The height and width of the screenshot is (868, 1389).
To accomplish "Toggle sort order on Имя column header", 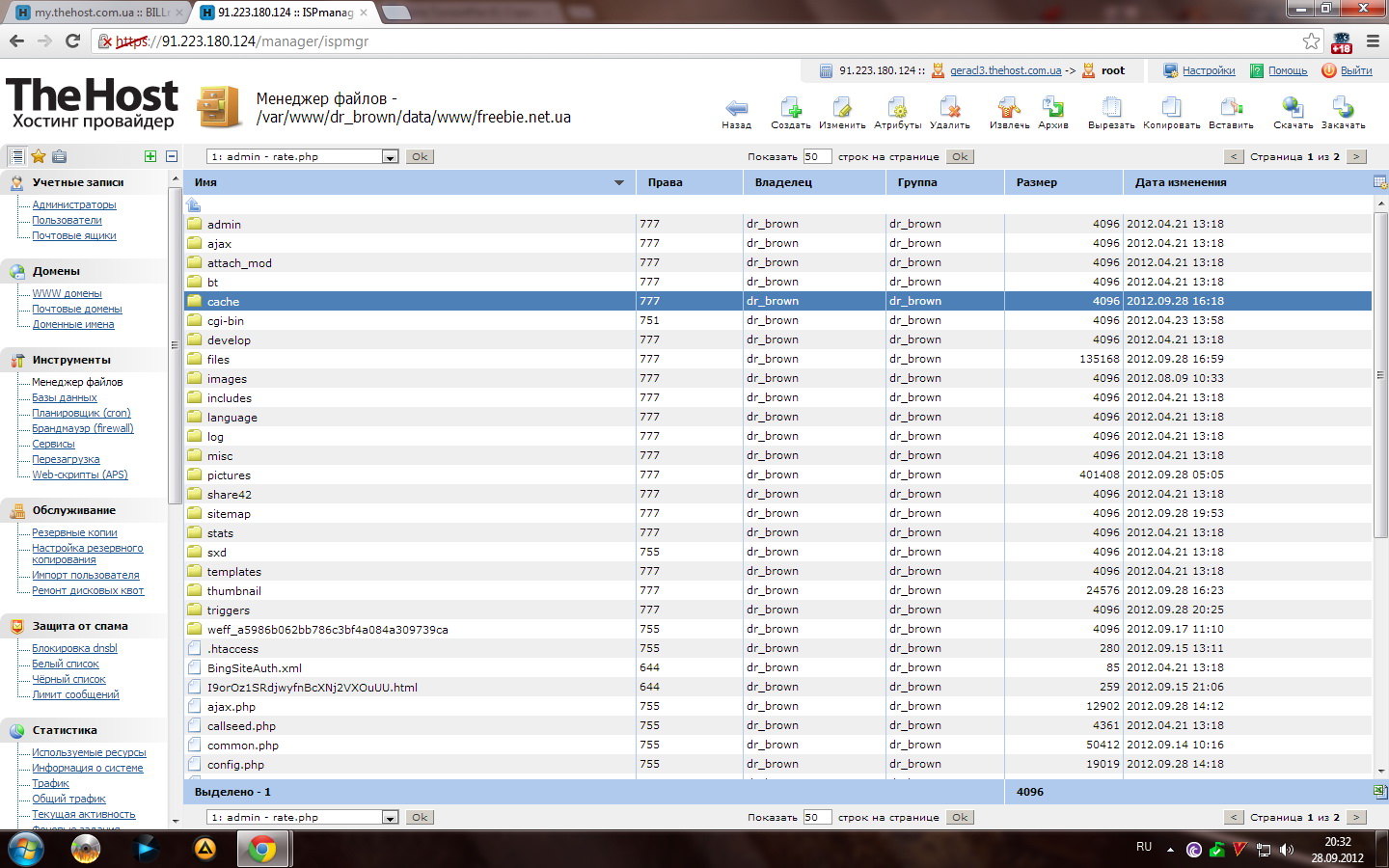I will 618,182.
